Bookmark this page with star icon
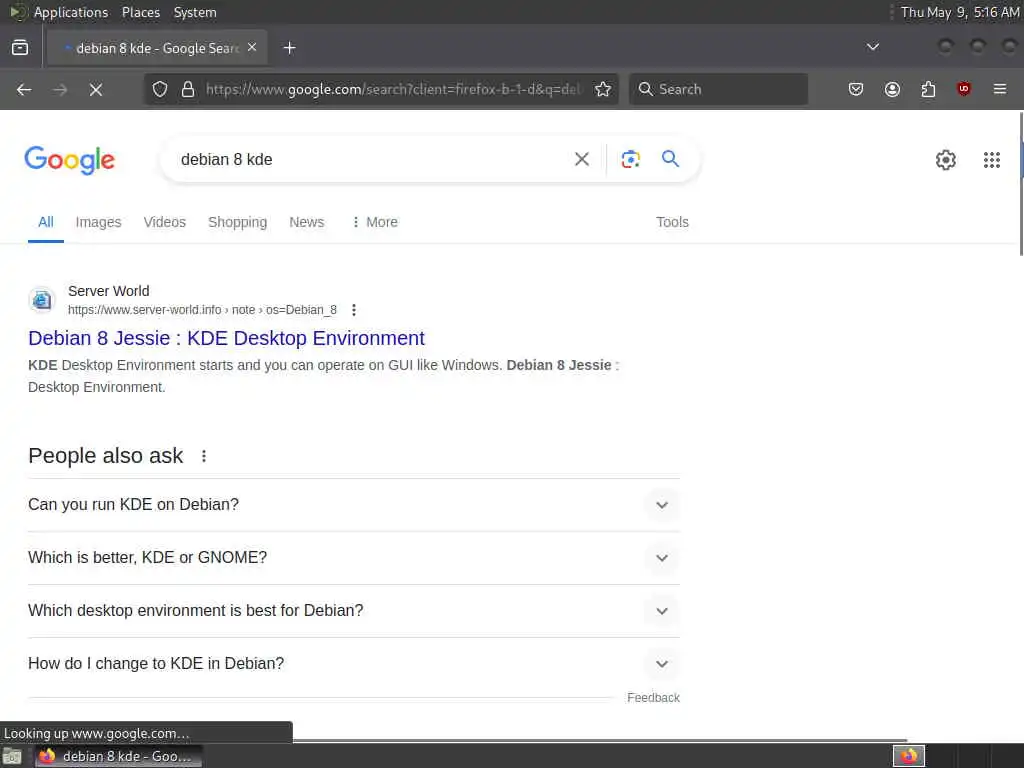This screenshot has width=1024, height=768. point(603,89)
